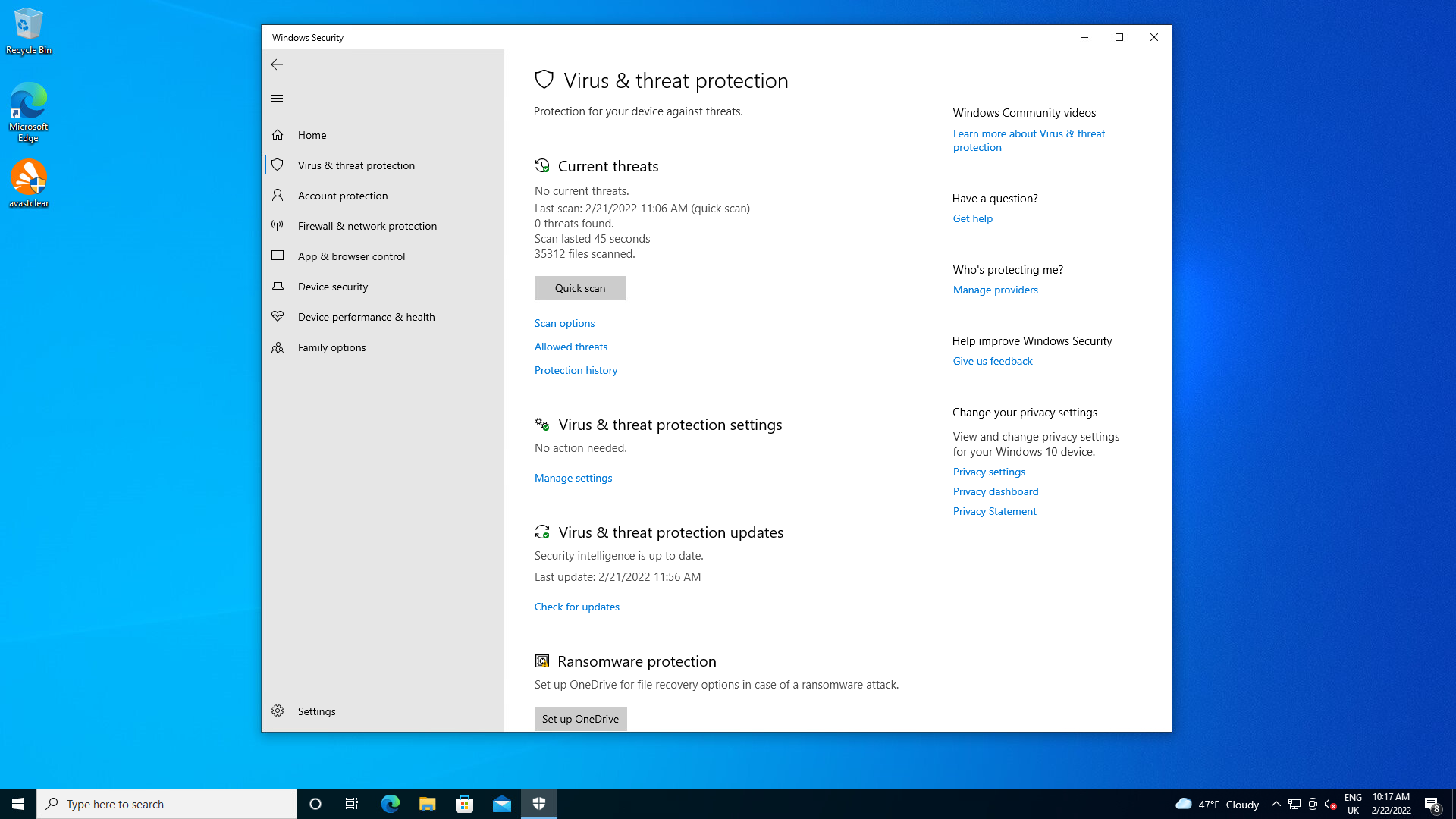Open Protection history link
1456x819 pixels.
[576, 370]
